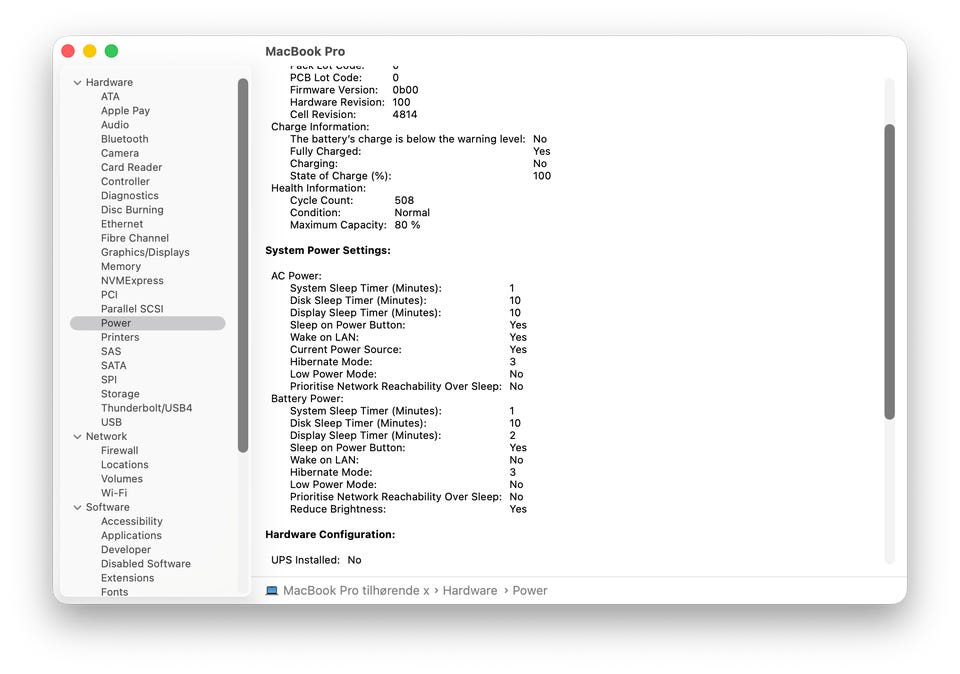The height and width of the screenshot is (674, 960).
Task: Click the Network section label
Action: pos(107,436)
